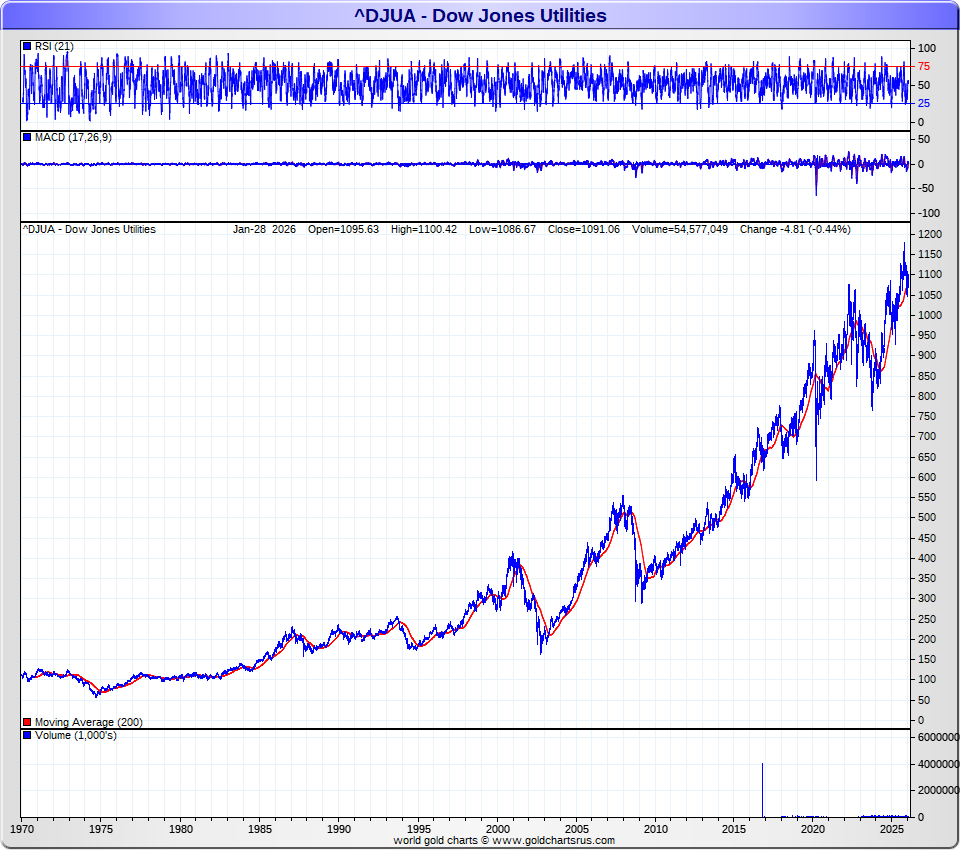
Task: Click the 1970 year label on x-axis
Action: [x=22, y=829]
